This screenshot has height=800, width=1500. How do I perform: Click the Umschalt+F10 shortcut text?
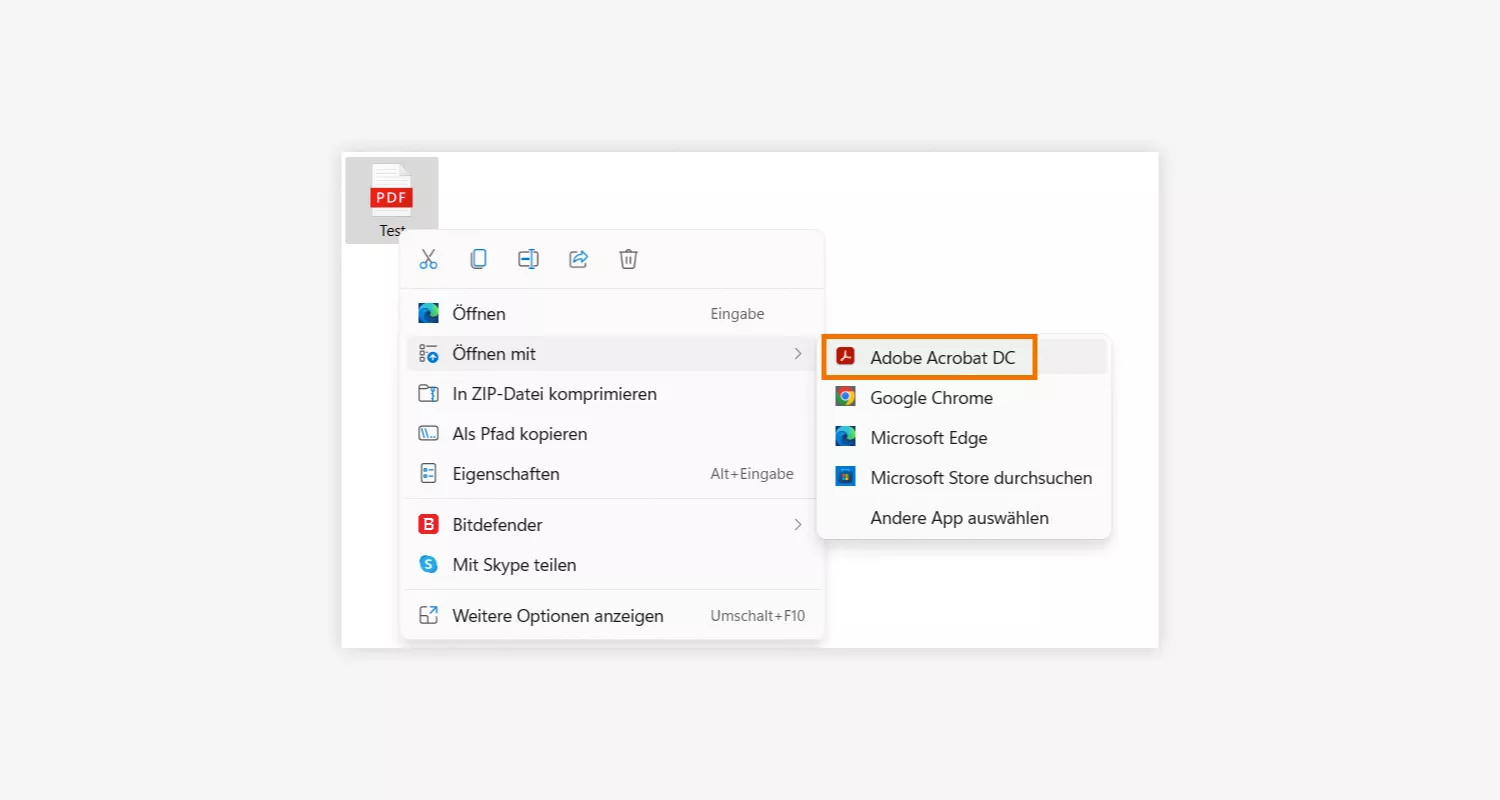757,616
